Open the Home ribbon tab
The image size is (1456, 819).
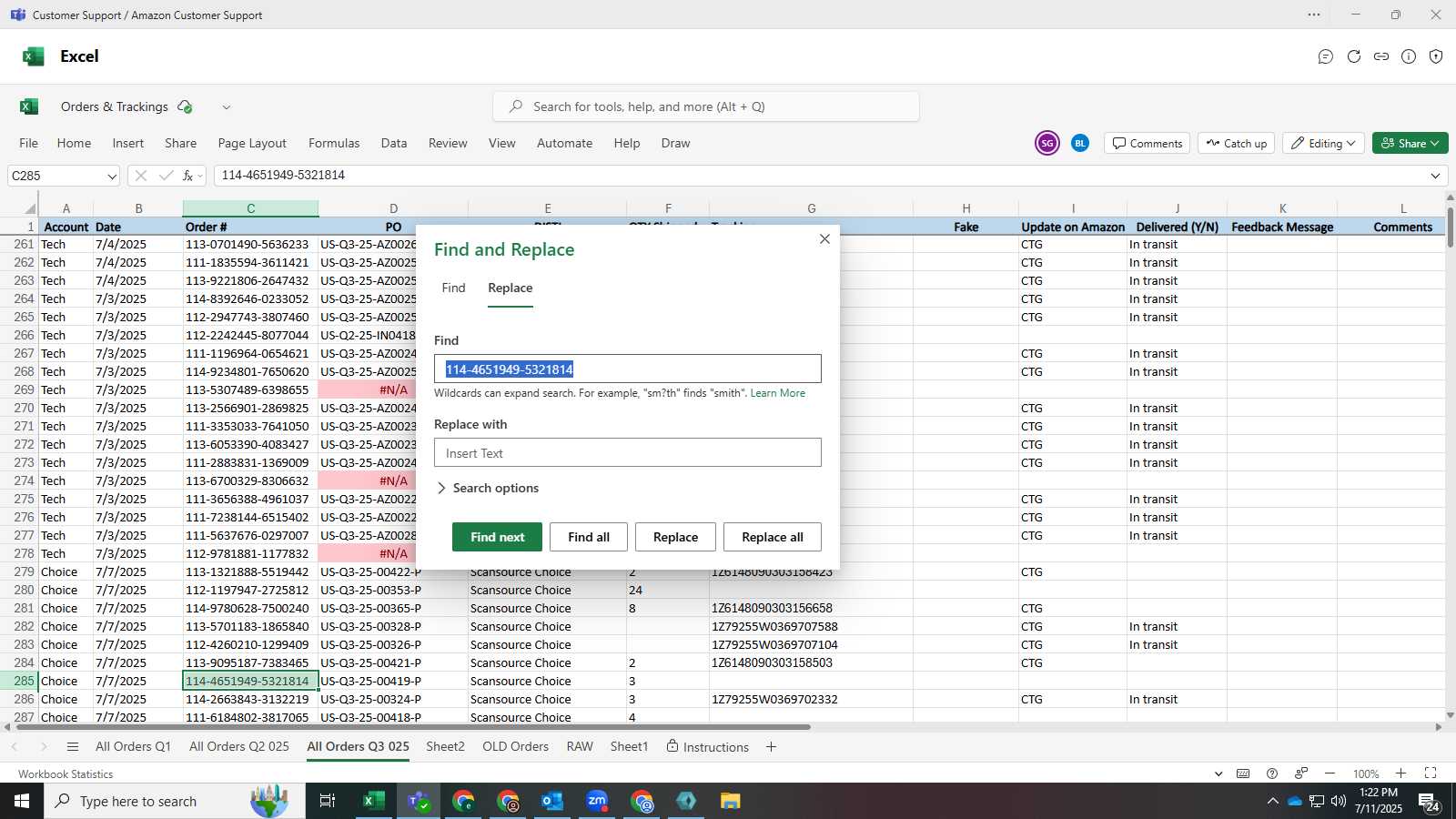tap(74, 143)
